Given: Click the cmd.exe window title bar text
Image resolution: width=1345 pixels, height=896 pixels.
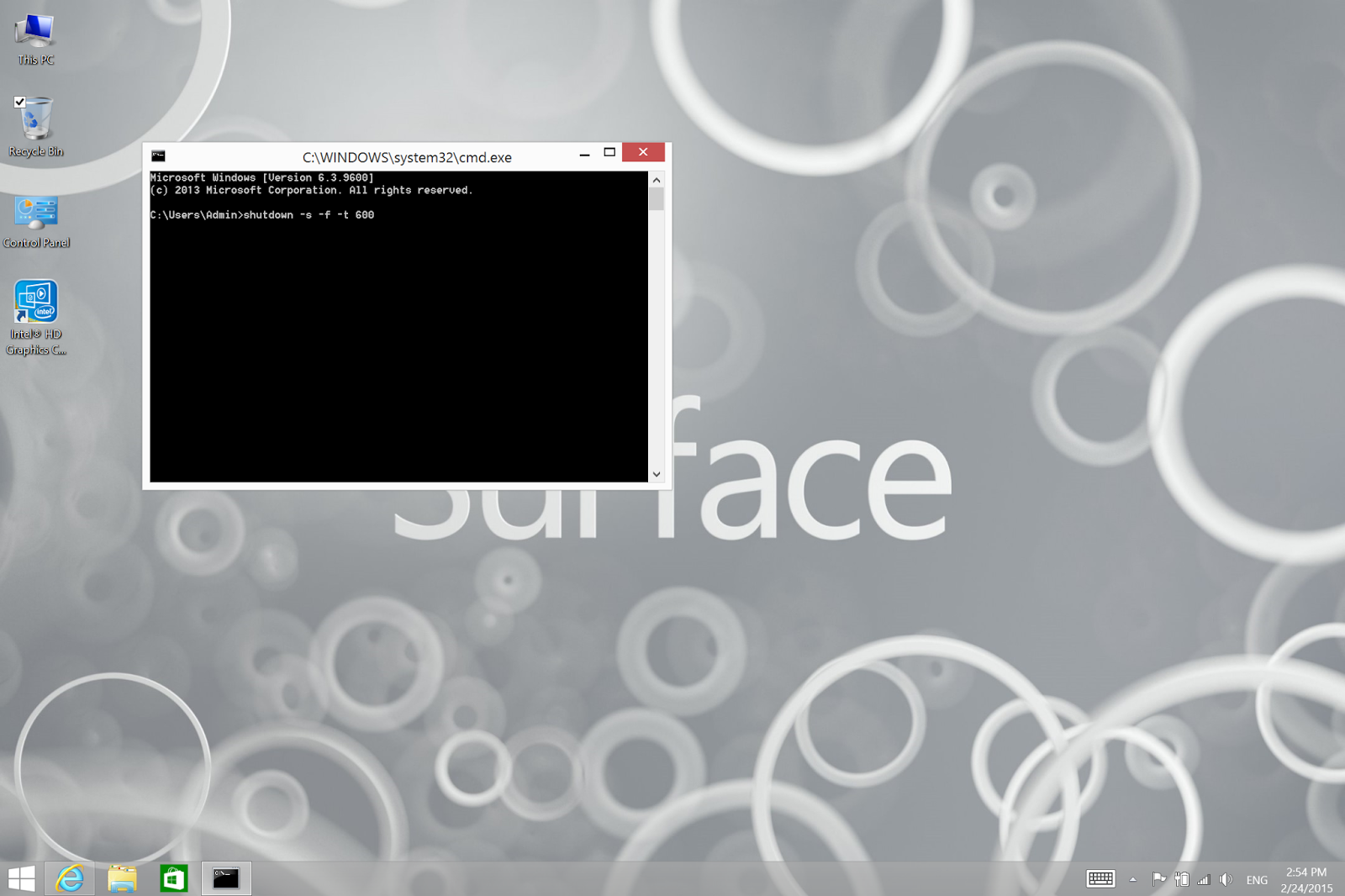Looking at the screenshot, I should 407,157.
